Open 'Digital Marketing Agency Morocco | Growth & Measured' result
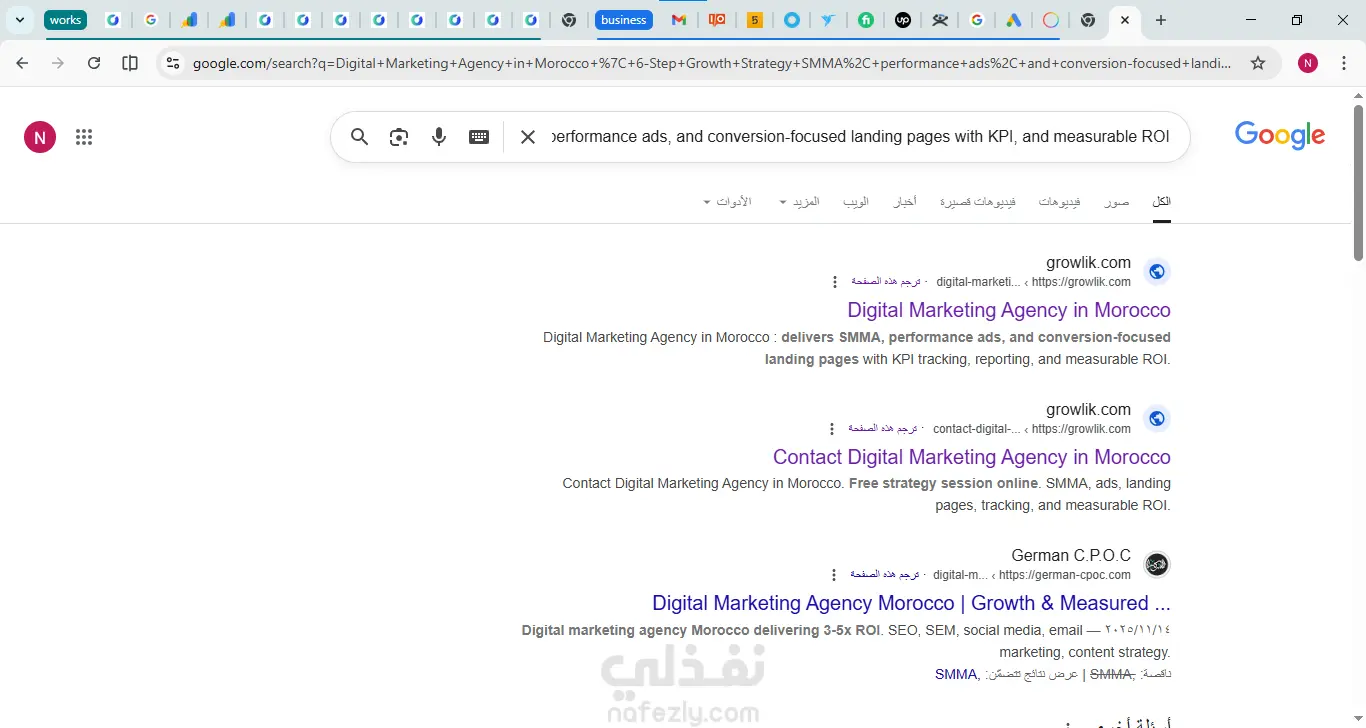 [x=911, y=603]
